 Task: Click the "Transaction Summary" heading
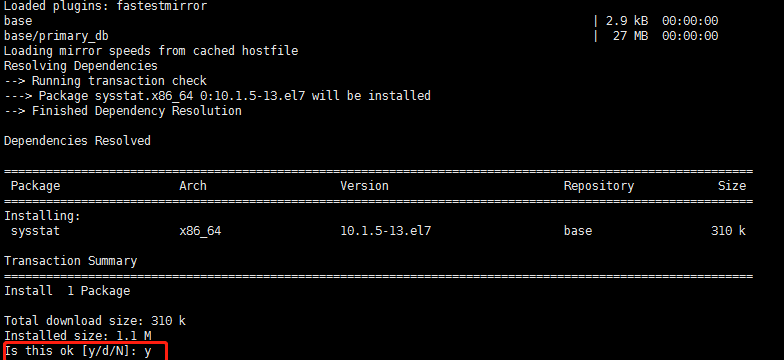point(70,261)
